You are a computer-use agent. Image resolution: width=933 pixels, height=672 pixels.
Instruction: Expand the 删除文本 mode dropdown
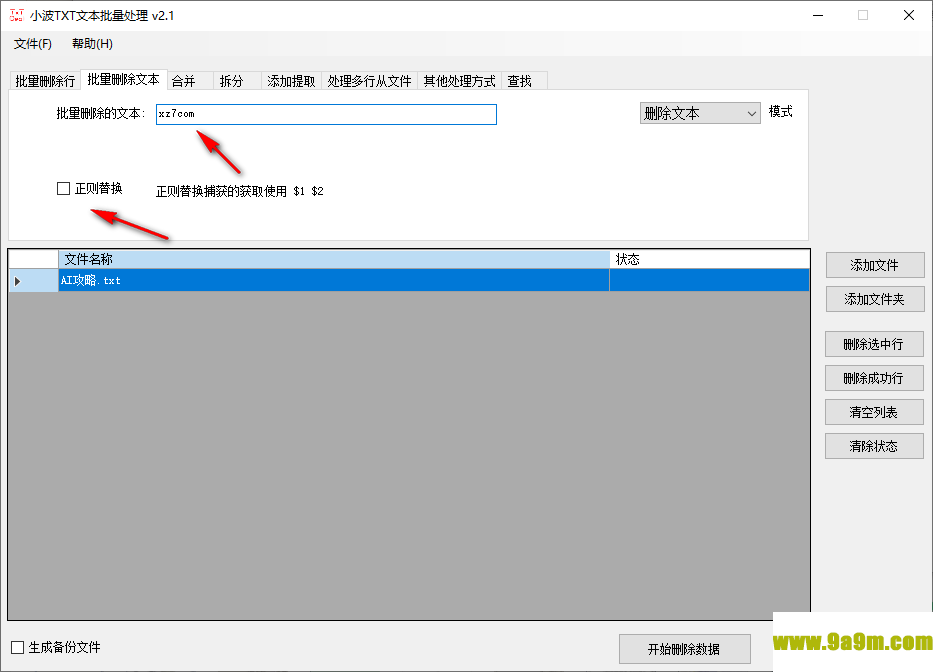coord(700,113)
